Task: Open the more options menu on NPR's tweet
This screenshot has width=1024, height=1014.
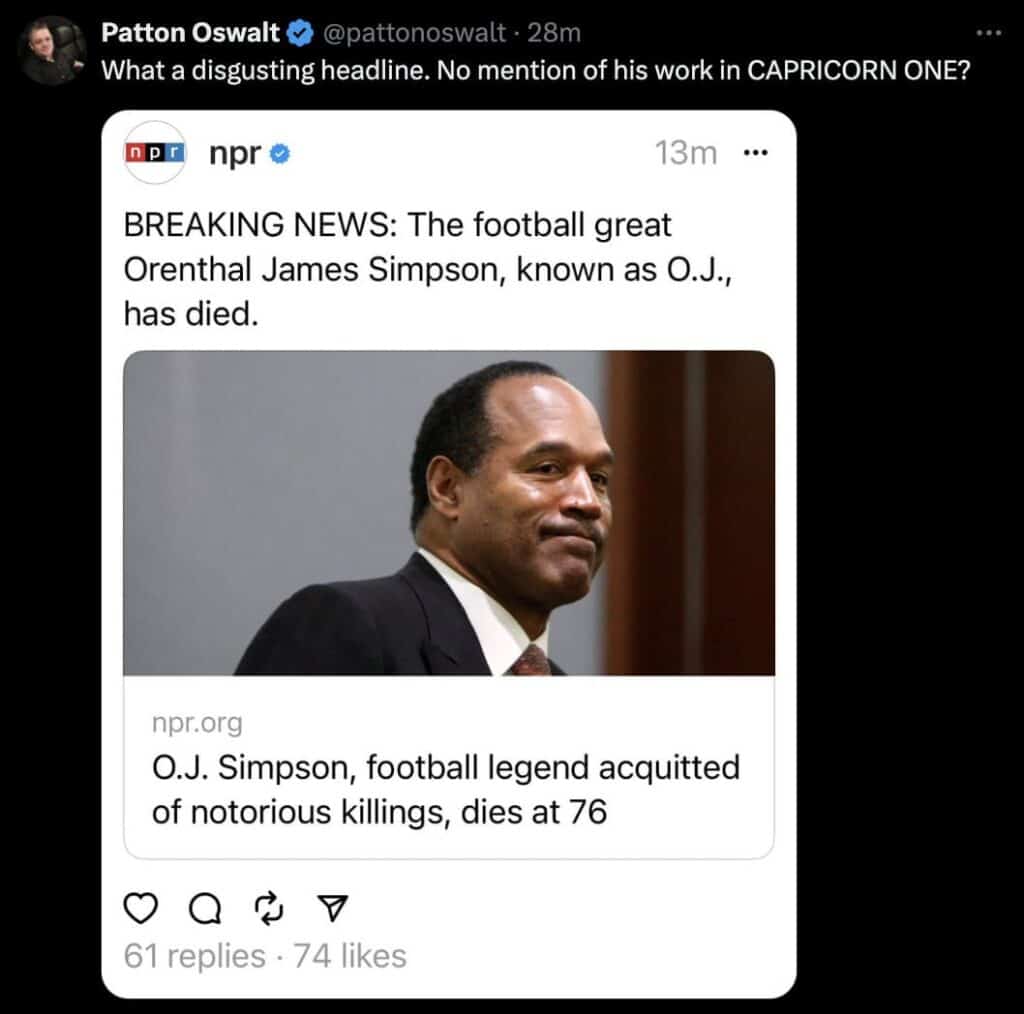Action: (757, 152)
